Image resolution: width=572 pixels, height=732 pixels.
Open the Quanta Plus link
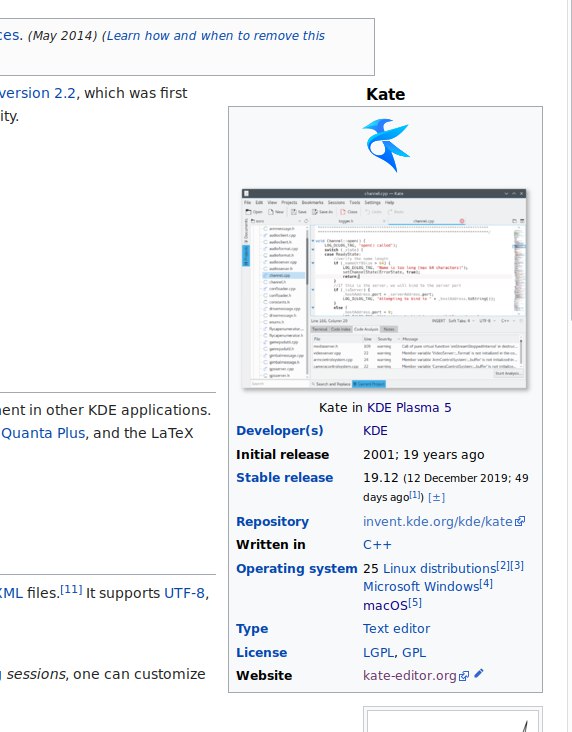point(43,433)
